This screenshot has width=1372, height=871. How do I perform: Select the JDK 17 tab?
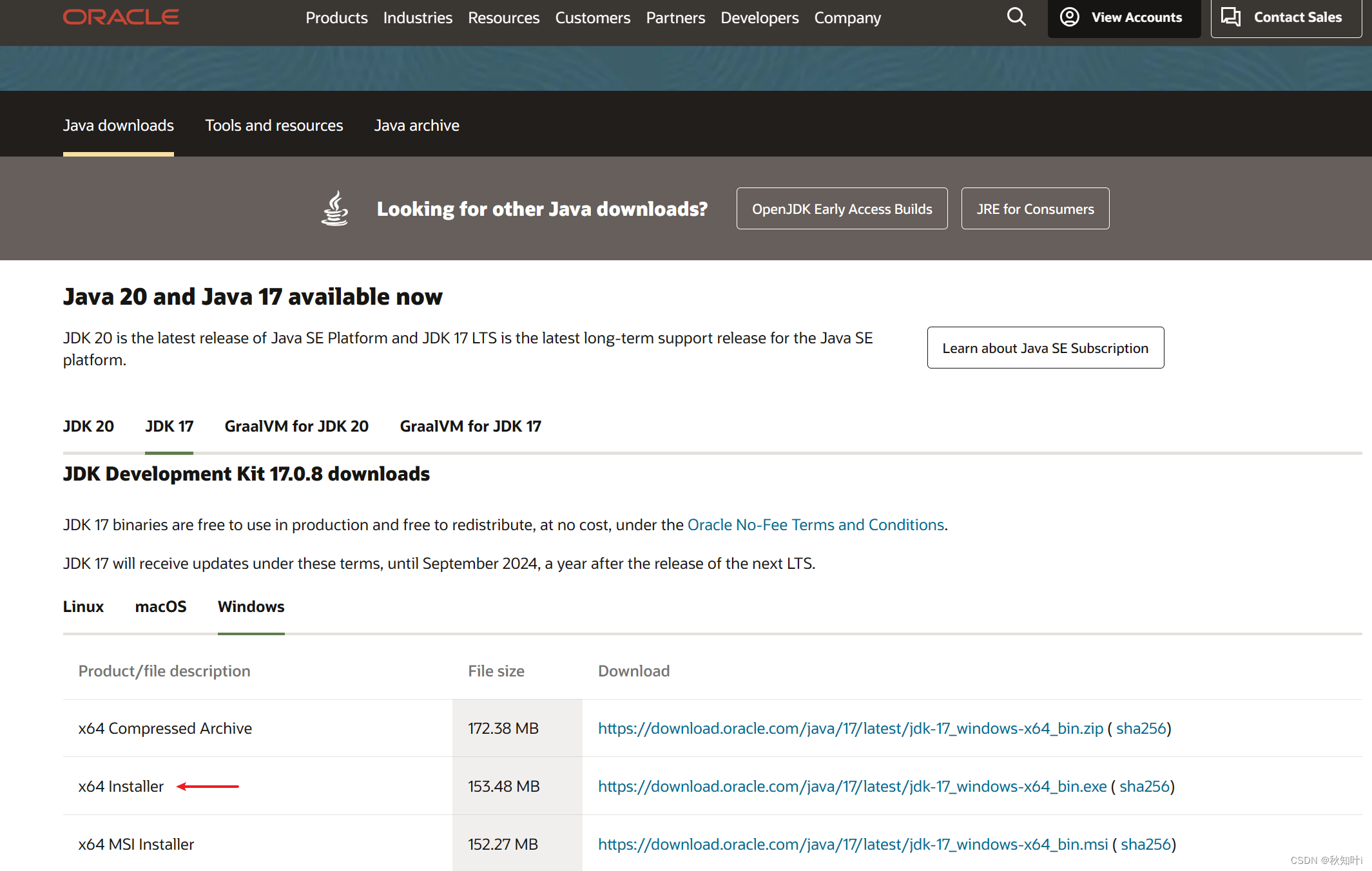[x=169, y=426]
